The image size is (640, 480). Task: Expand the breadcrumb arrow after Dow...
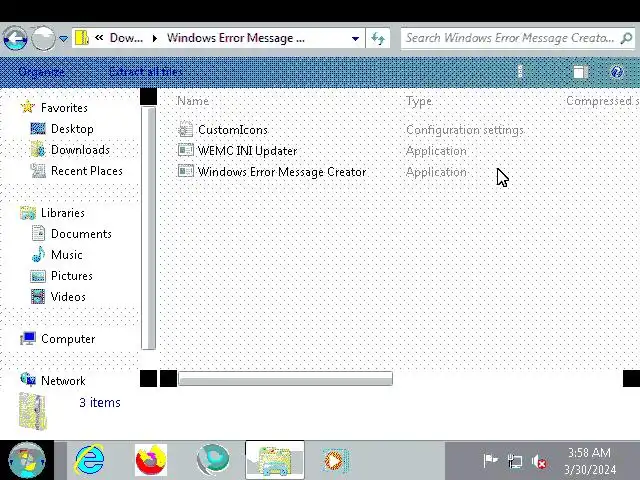coord(155,38)
